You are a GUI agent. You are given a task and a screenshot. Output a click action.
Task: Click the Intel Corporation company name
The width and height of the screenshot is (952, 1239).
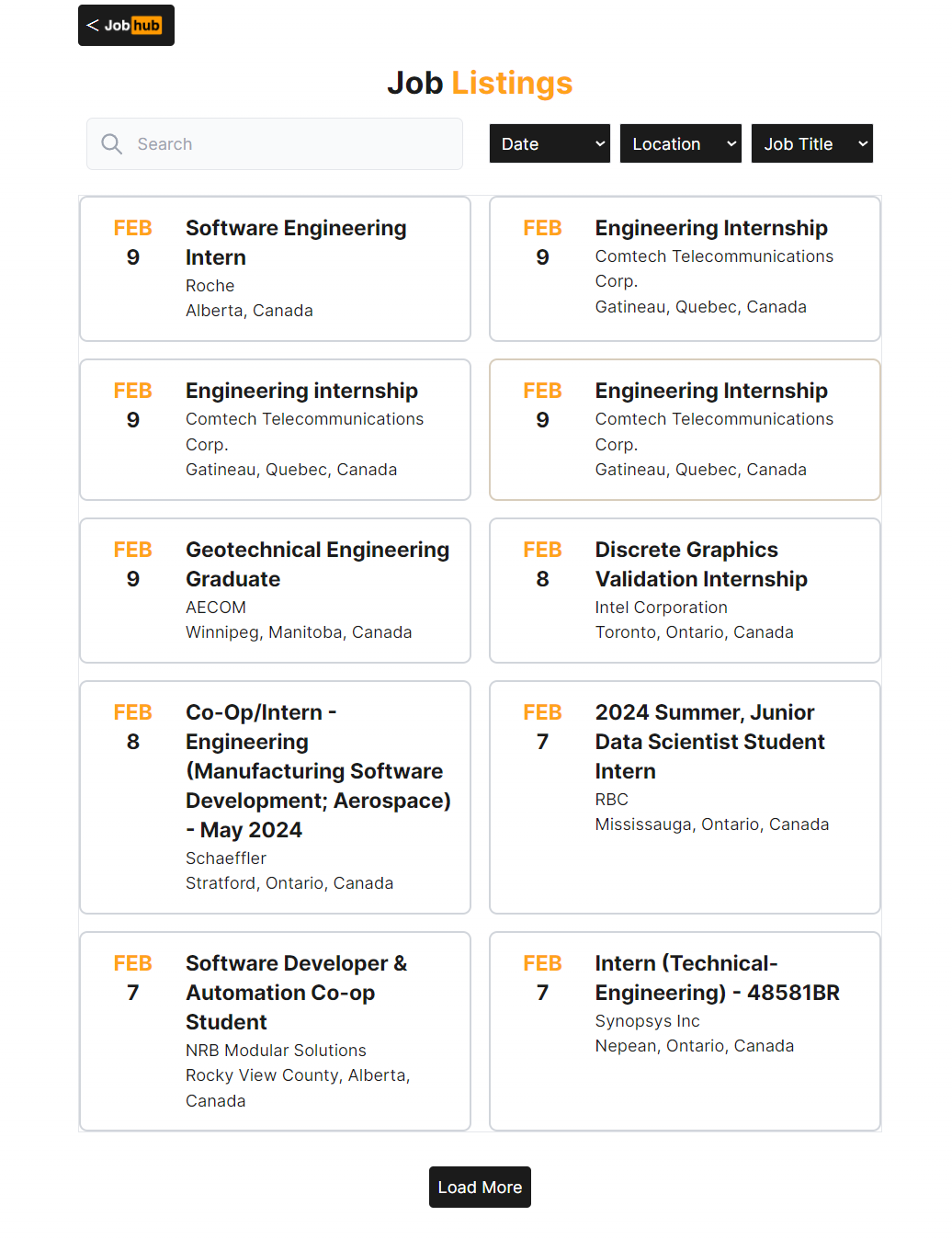[661, 608]
